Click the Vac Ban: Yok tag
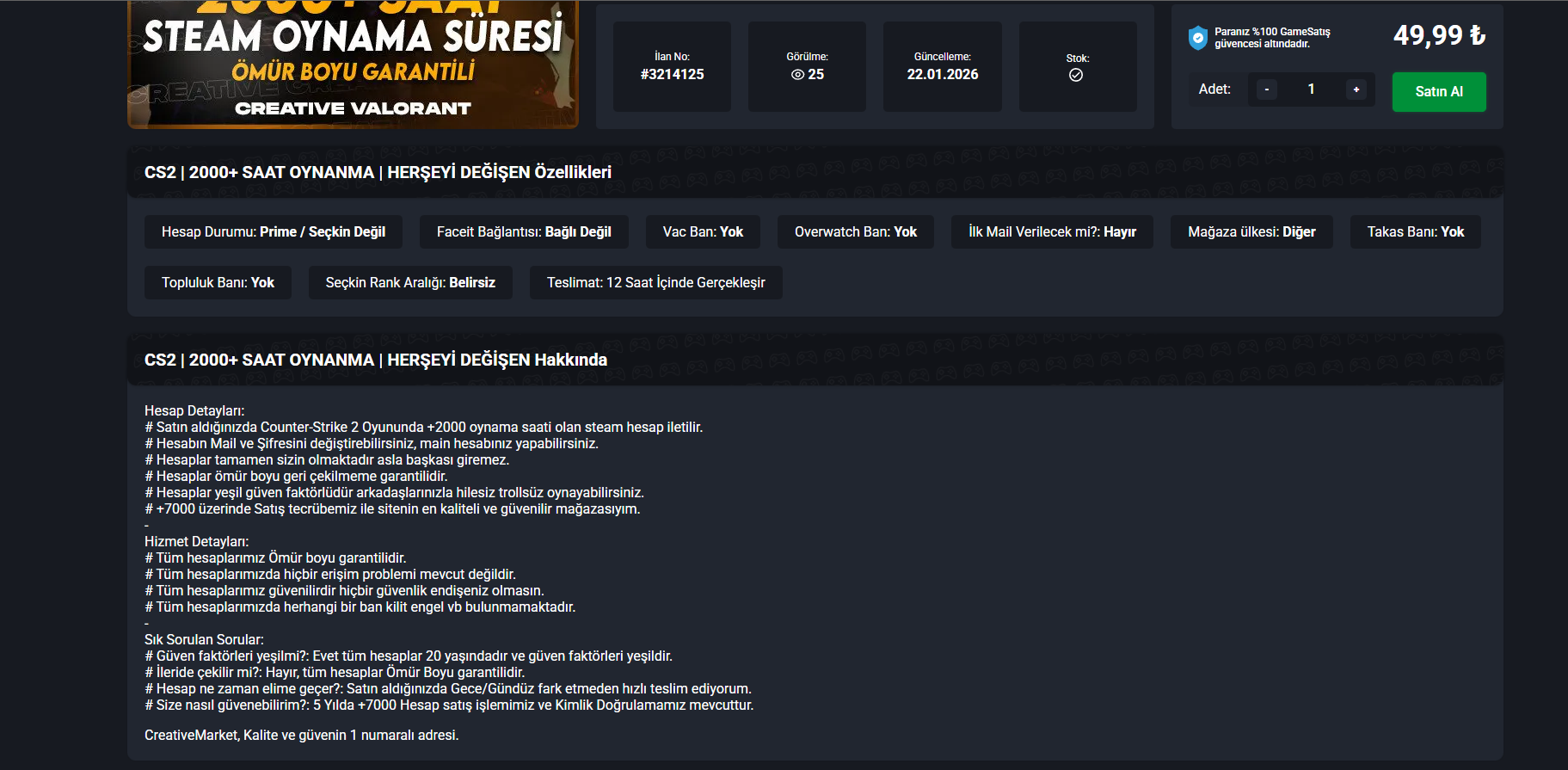This screenshot has width=1568, height=770. [703, 231]
